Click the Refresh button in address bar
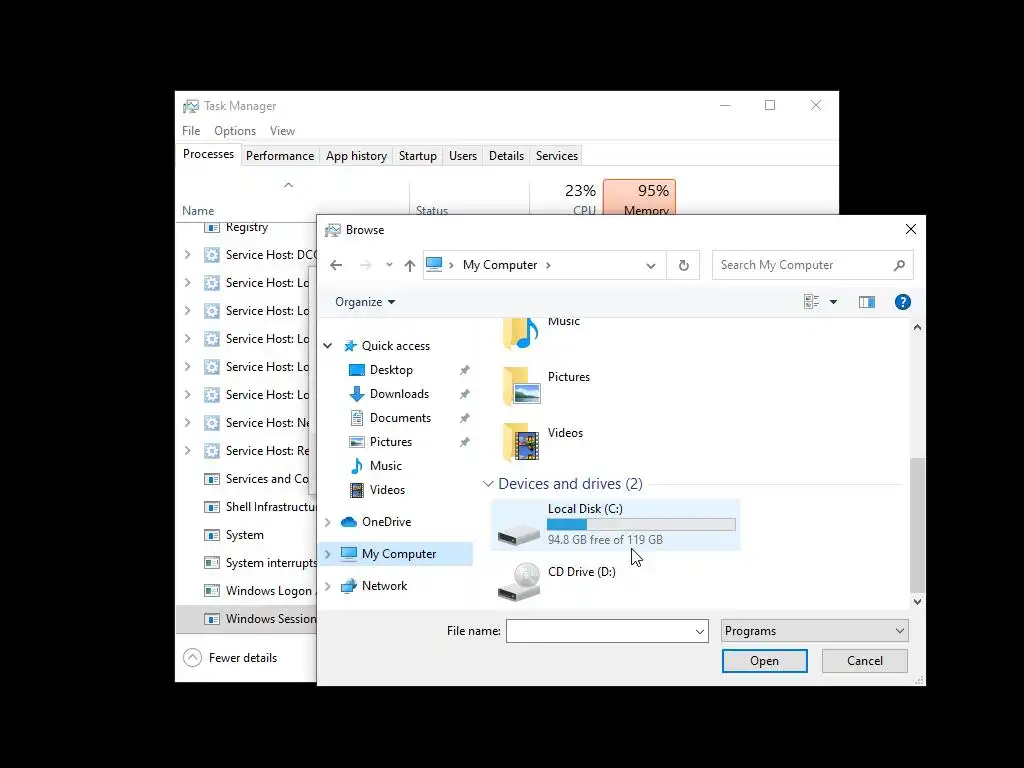Viewport: 1024px width, 768px height. 683,265
